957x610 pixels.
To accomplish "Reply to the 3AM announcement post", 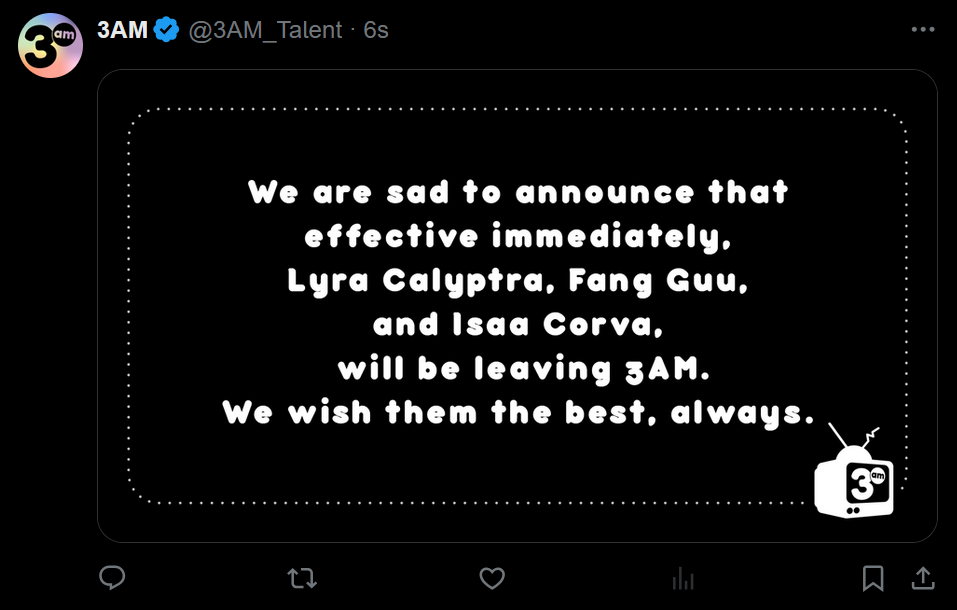I will click(x=112, y=578).
